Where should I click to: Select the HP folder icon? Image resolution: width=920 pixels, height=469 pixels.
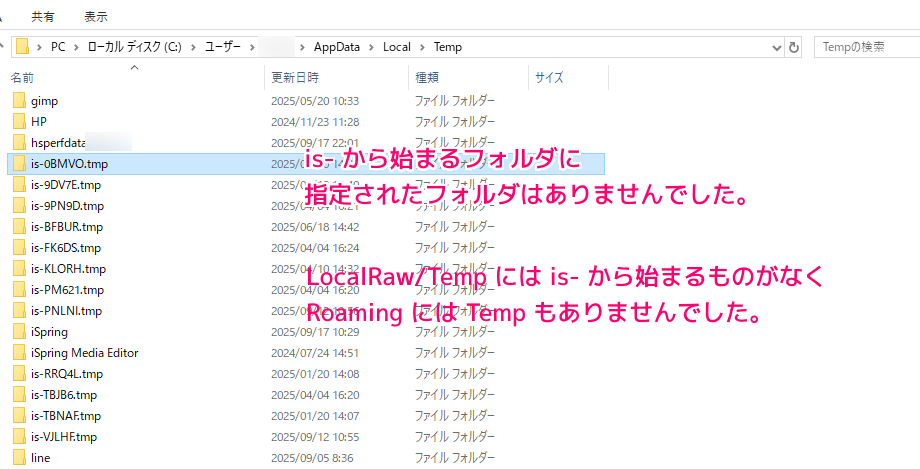coord(19,122)
